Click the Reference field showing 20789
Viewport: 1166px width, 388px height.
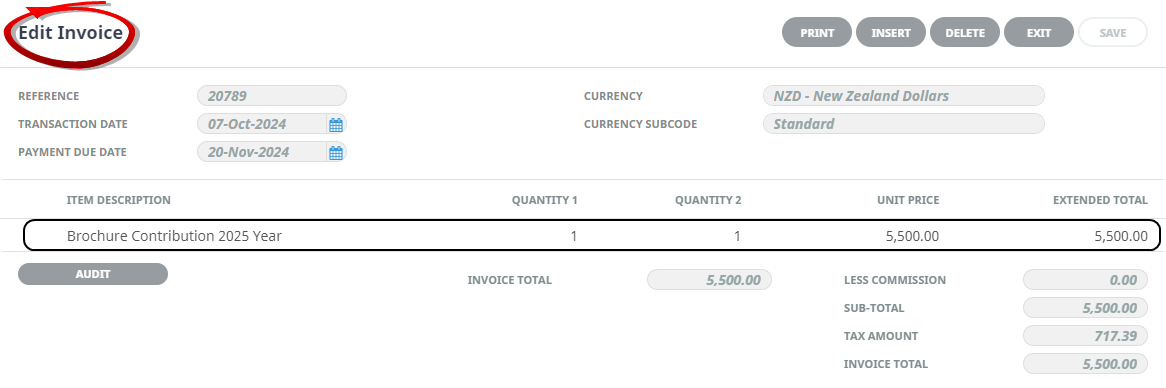(x=272, y=96)
